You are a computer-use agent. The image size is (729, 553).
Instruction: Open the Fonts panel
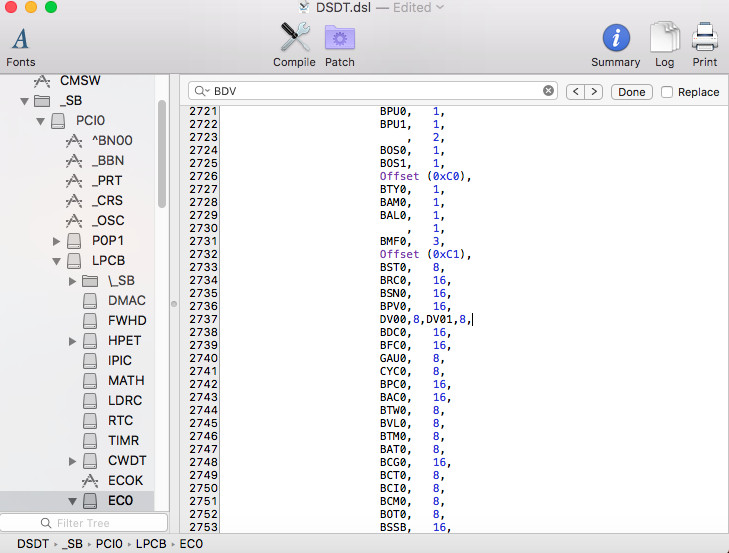tap(20, 46)
